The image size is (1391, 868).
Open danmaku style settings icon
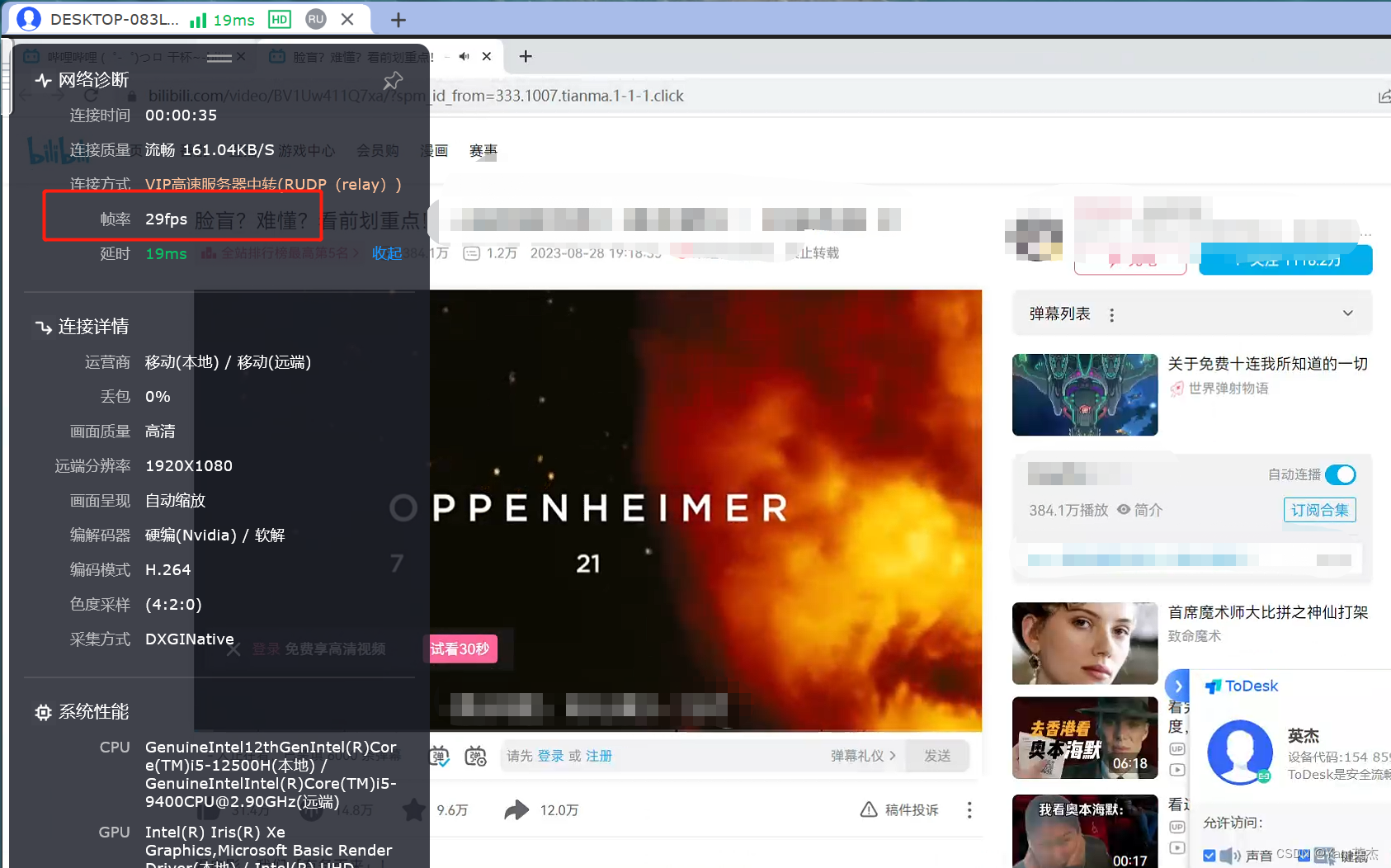pos(477,755)
